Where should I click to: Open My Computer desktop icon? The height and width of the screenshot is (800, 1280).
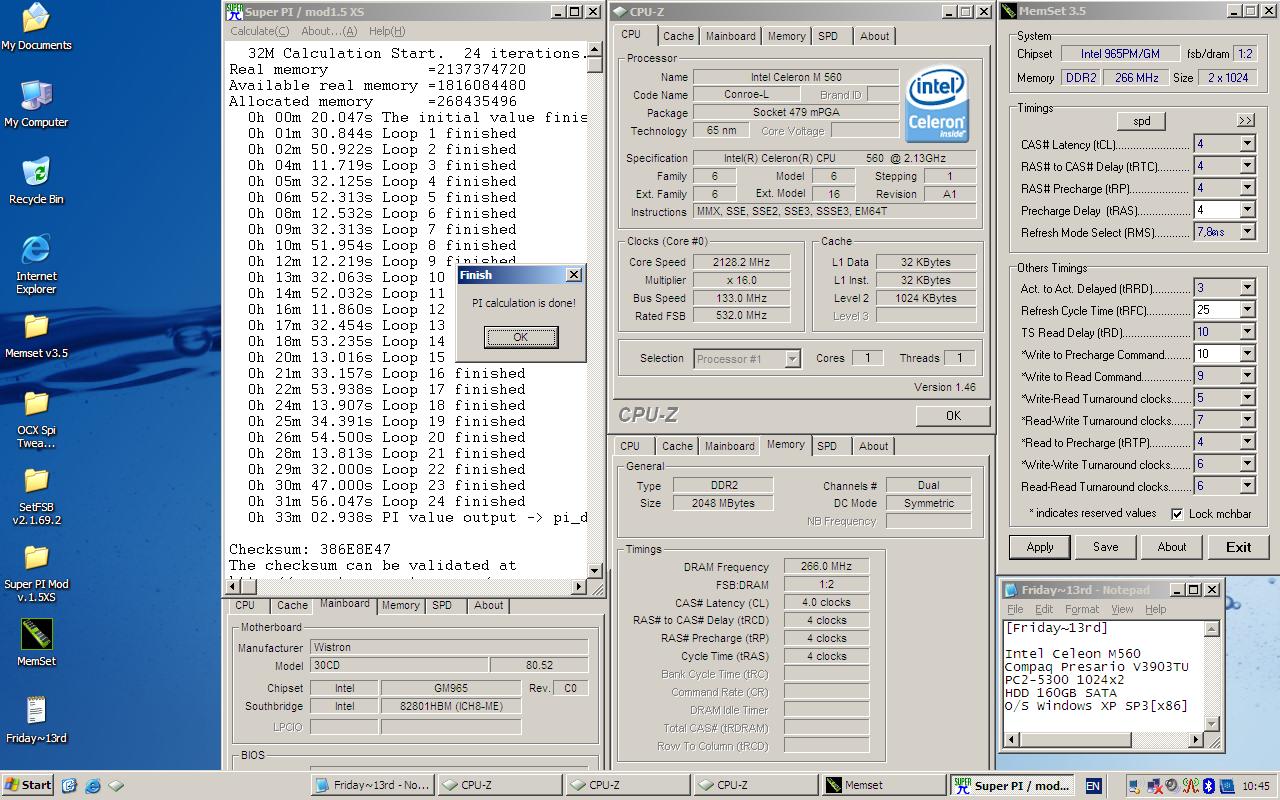[36, 104]
